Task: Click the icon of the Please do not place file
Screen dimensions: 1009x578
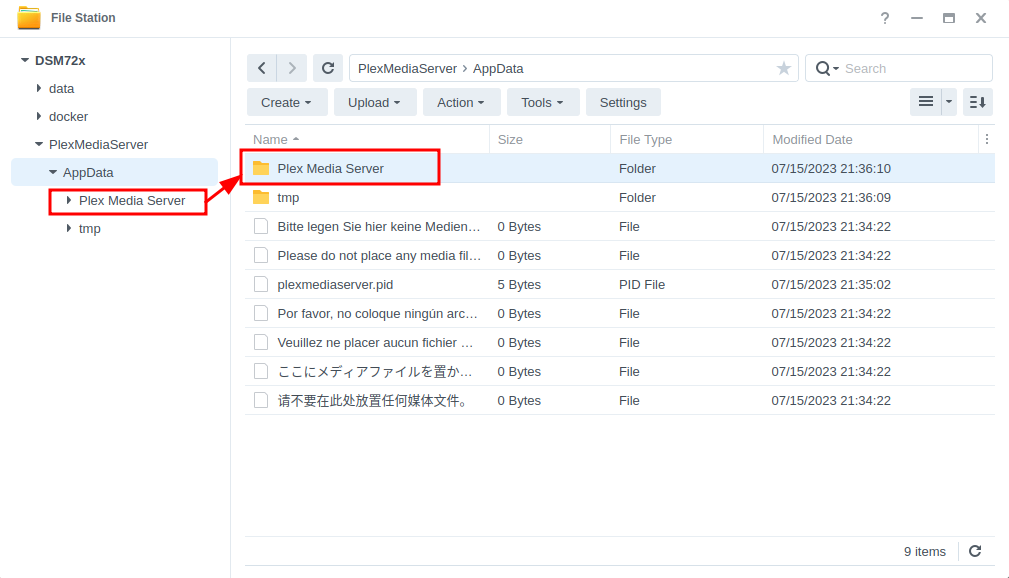Action: 261,256
